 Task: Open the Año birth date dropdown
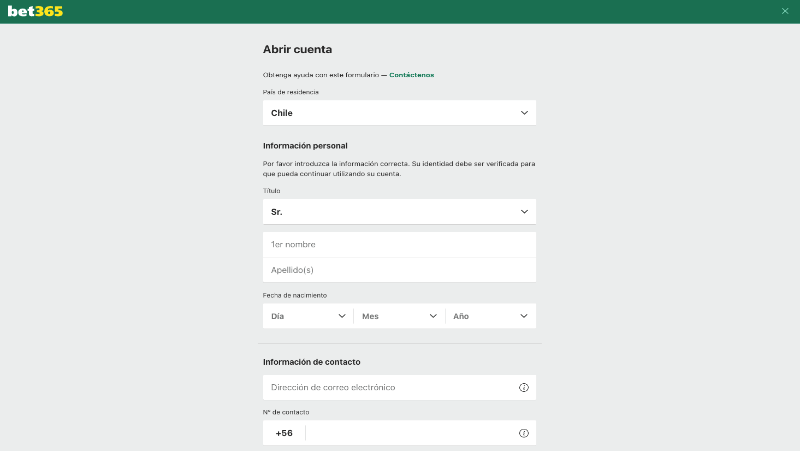click(491, 316)
